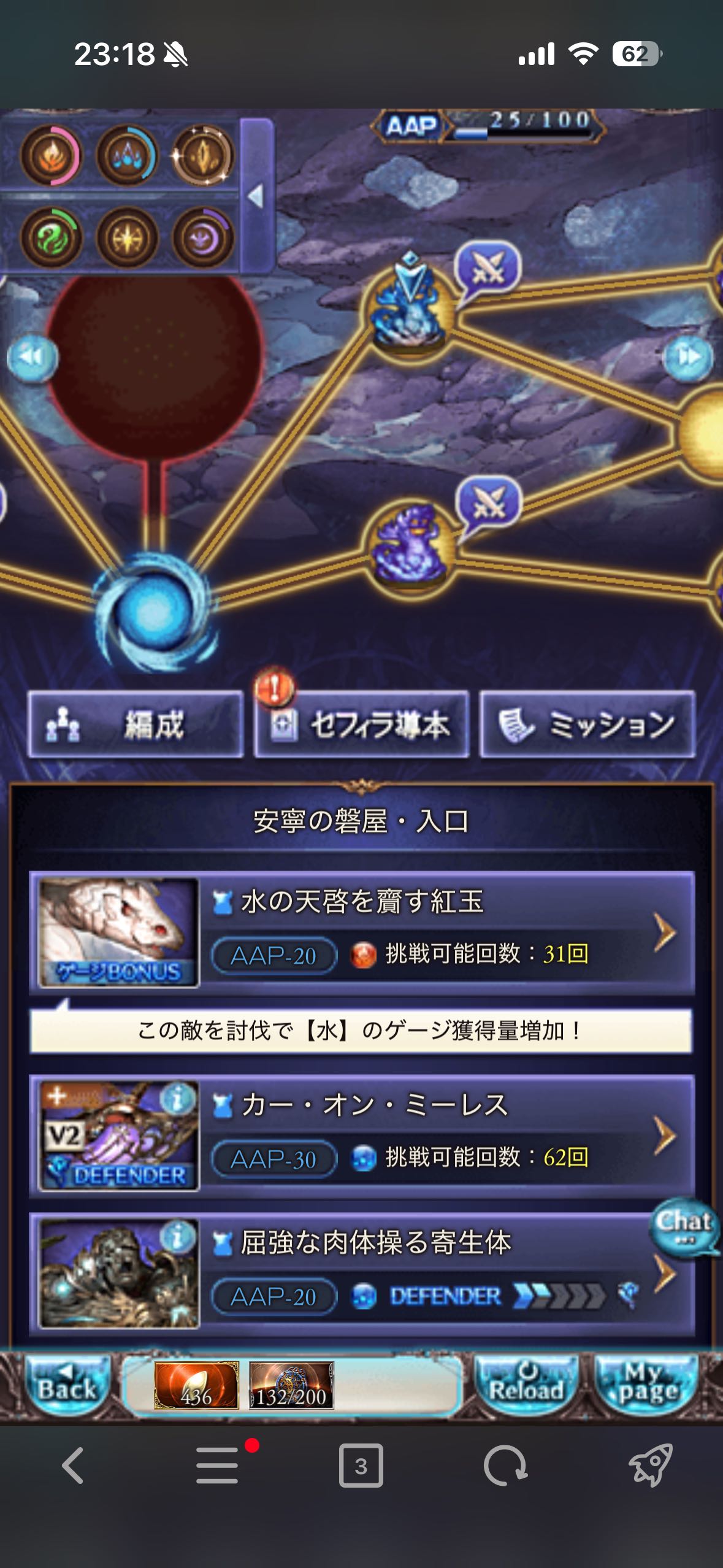Viewport: 723px width, 1568px height.
Task: Open the セフィラ導本 menu
Action: point(362,724)
